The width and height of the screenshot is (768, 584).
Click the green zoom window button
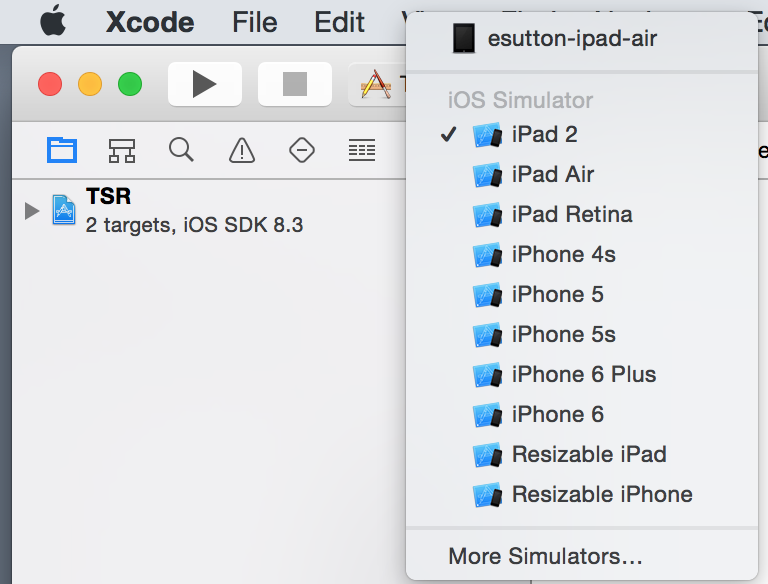pyautogui.click(x=130, y=84)
